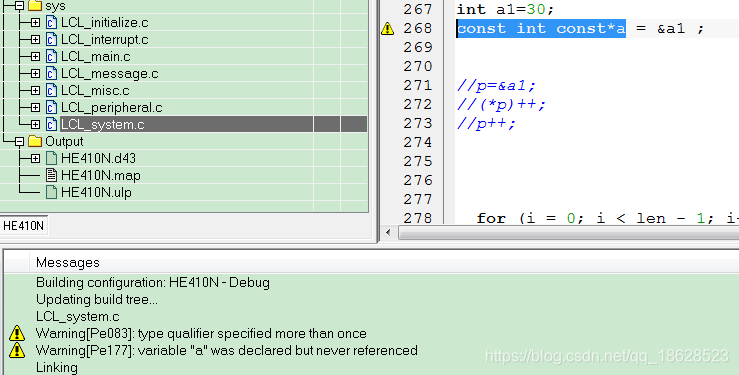This screenshot has height=375, width=739.
Task: Expand the LCL_message.c tree node
Action: coord(35,73)
